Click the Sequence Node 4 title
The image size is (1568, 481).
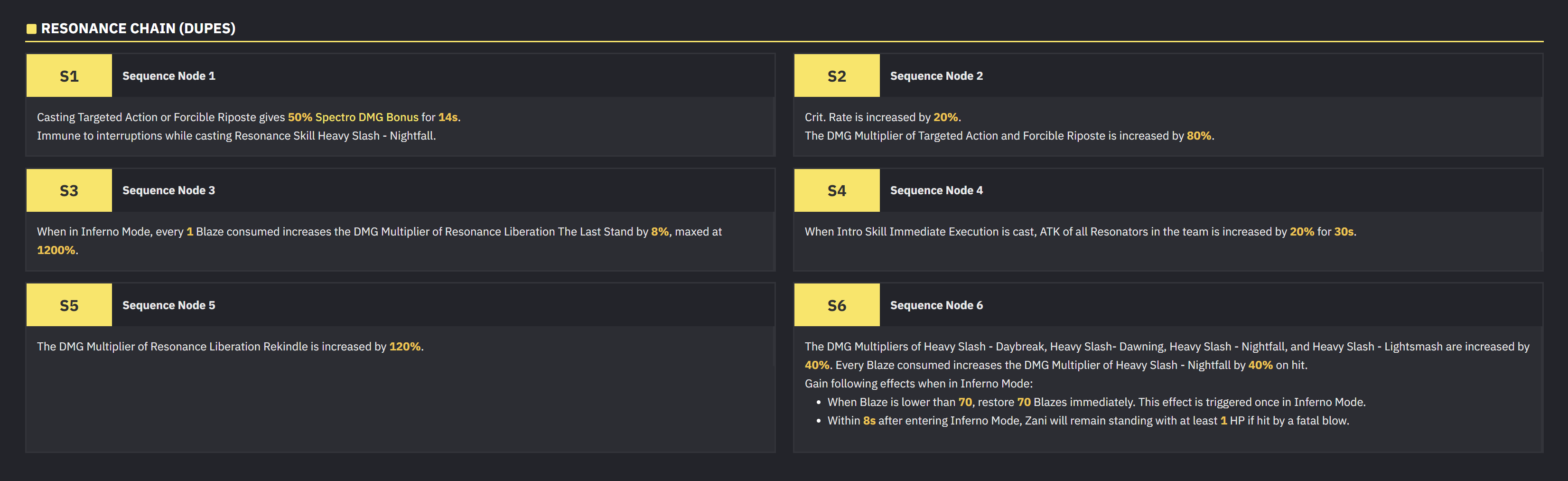(x=936, y=190)
